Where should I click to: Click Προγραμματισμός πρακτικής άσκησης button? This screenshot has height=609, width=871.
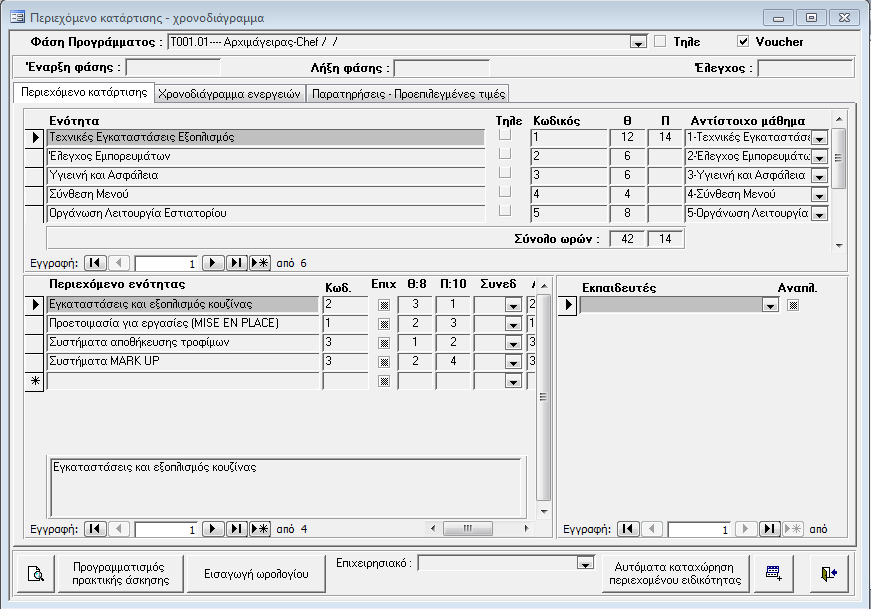tap(121, 573)
